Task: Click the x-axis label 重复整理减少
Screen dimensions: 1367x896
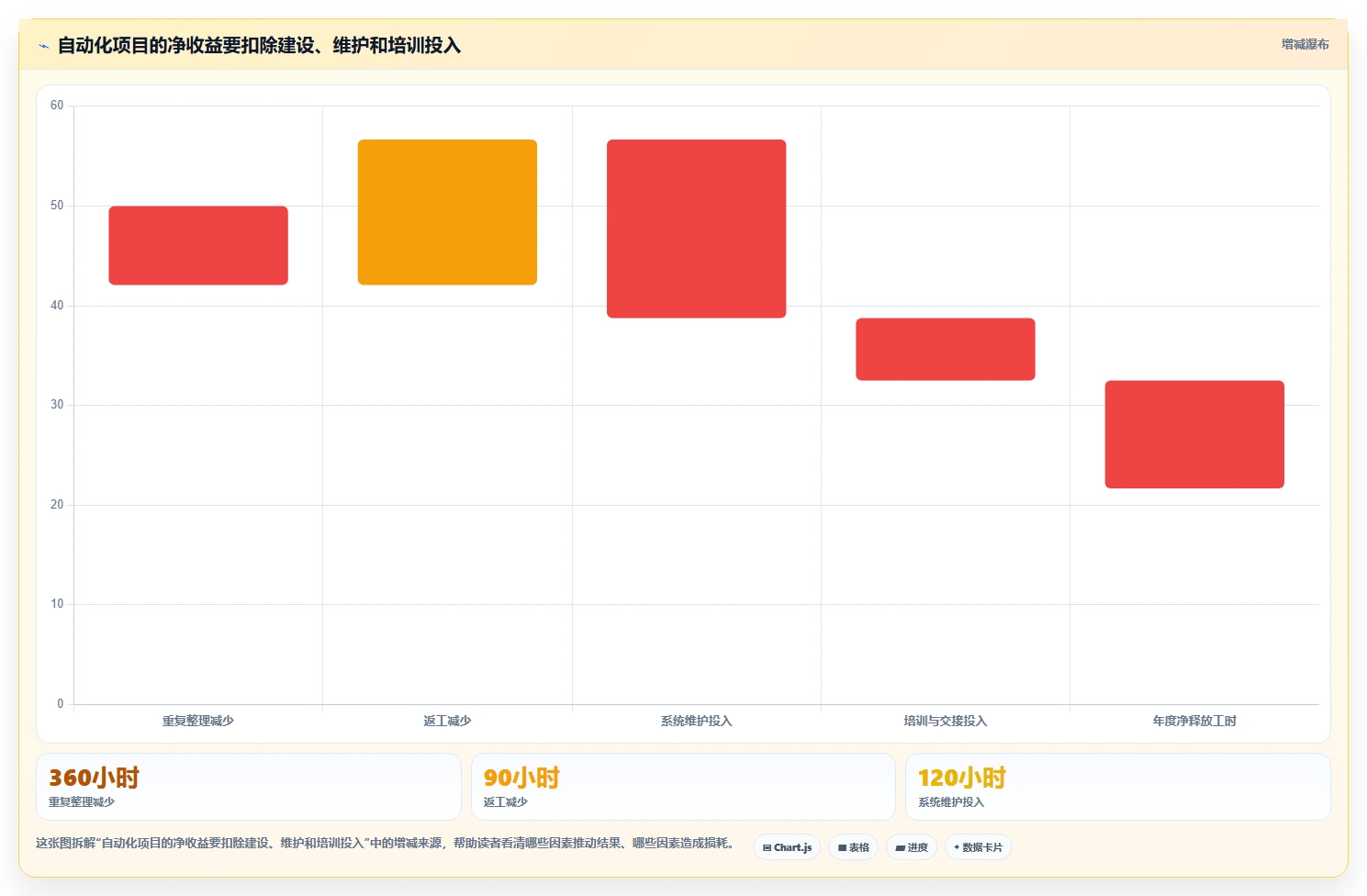Action: (198, 721)
